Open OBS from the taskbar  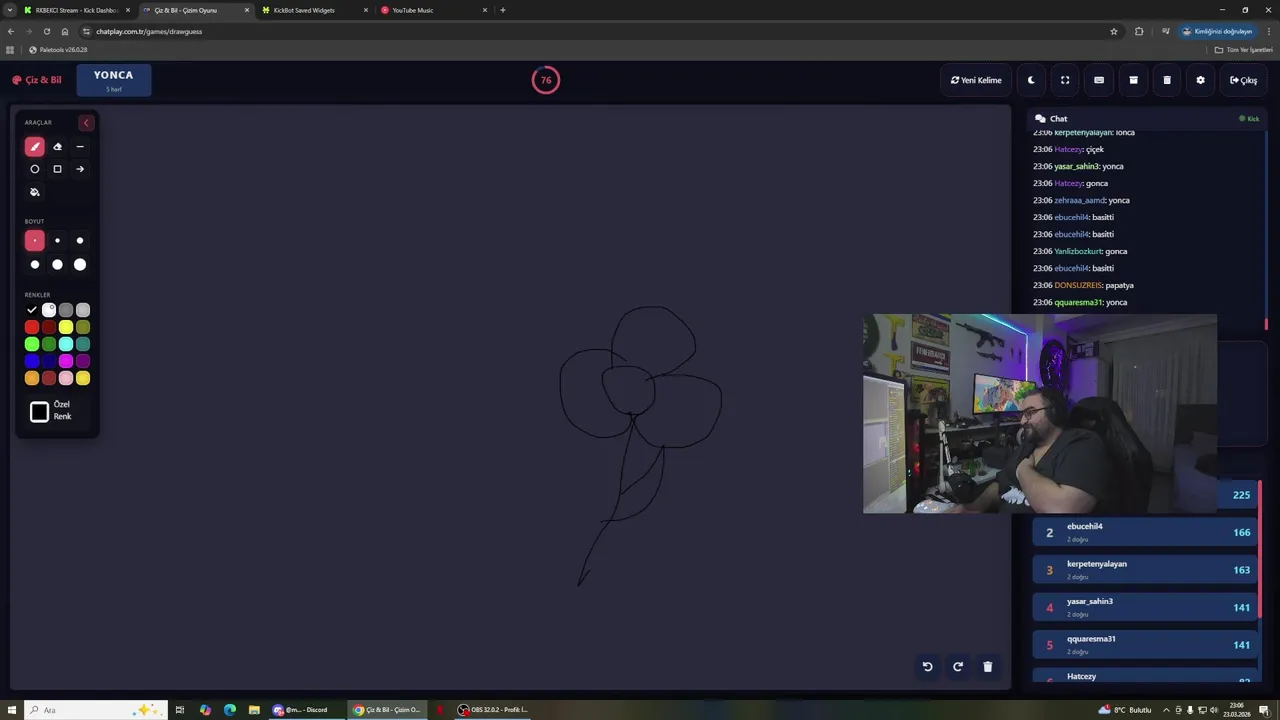[494, 710]
